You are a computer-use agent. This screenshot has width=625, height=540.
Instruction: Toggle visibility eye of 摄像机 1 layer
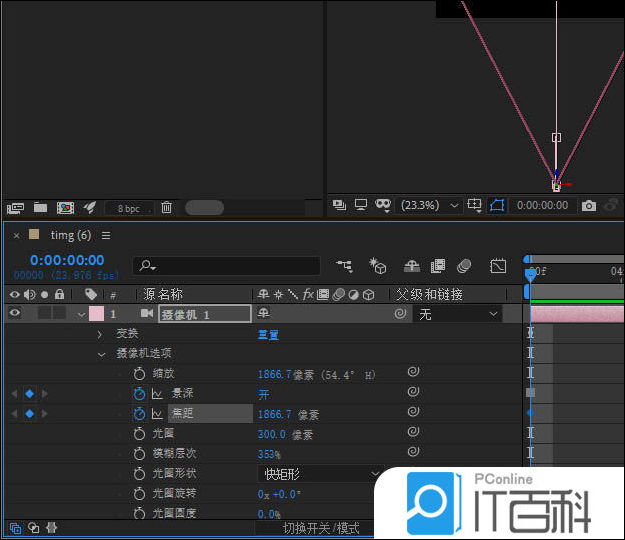pos(15,314)
